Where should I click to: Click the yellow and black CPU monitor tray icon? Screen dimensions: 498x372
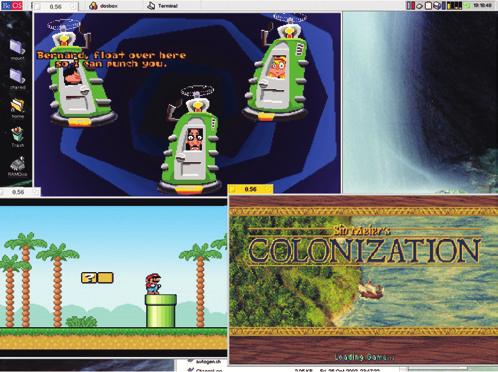[x=454, y=6]
